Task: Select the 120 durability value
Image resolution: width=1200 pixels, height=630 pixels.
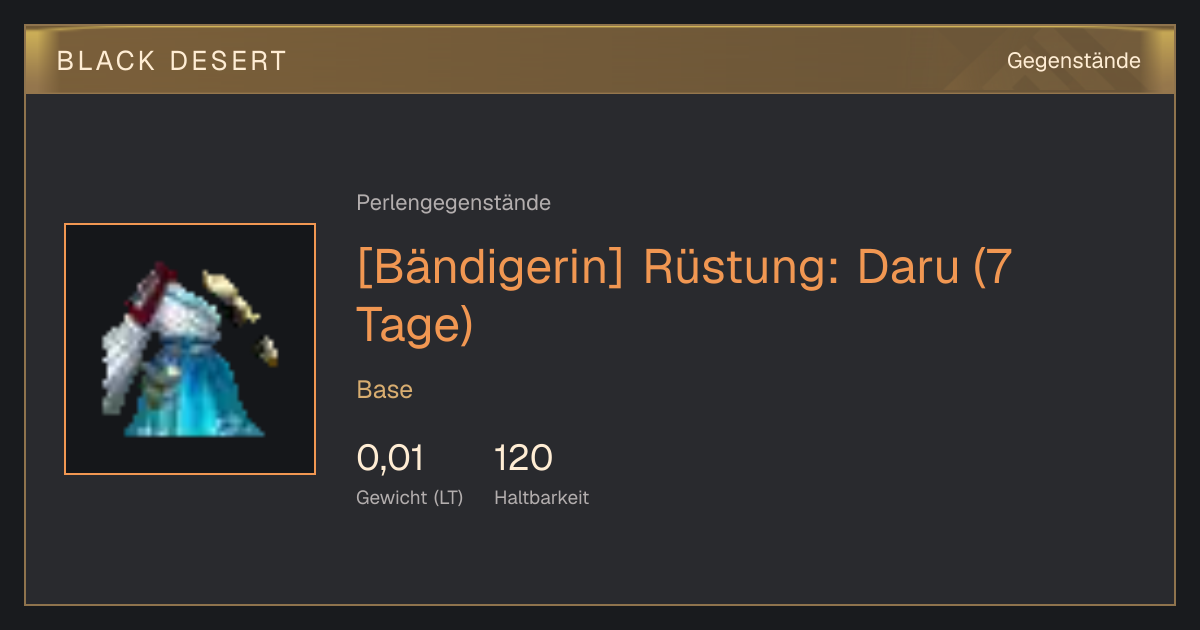Action: pos(523,458)
